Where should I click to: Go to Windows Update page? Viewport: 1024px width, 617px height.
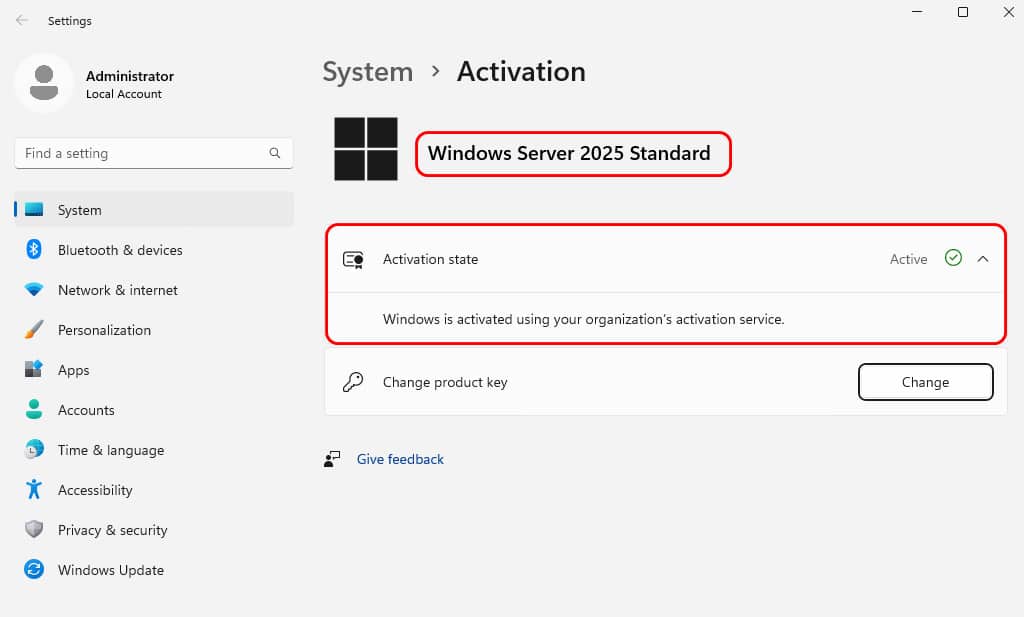point(154,570)
